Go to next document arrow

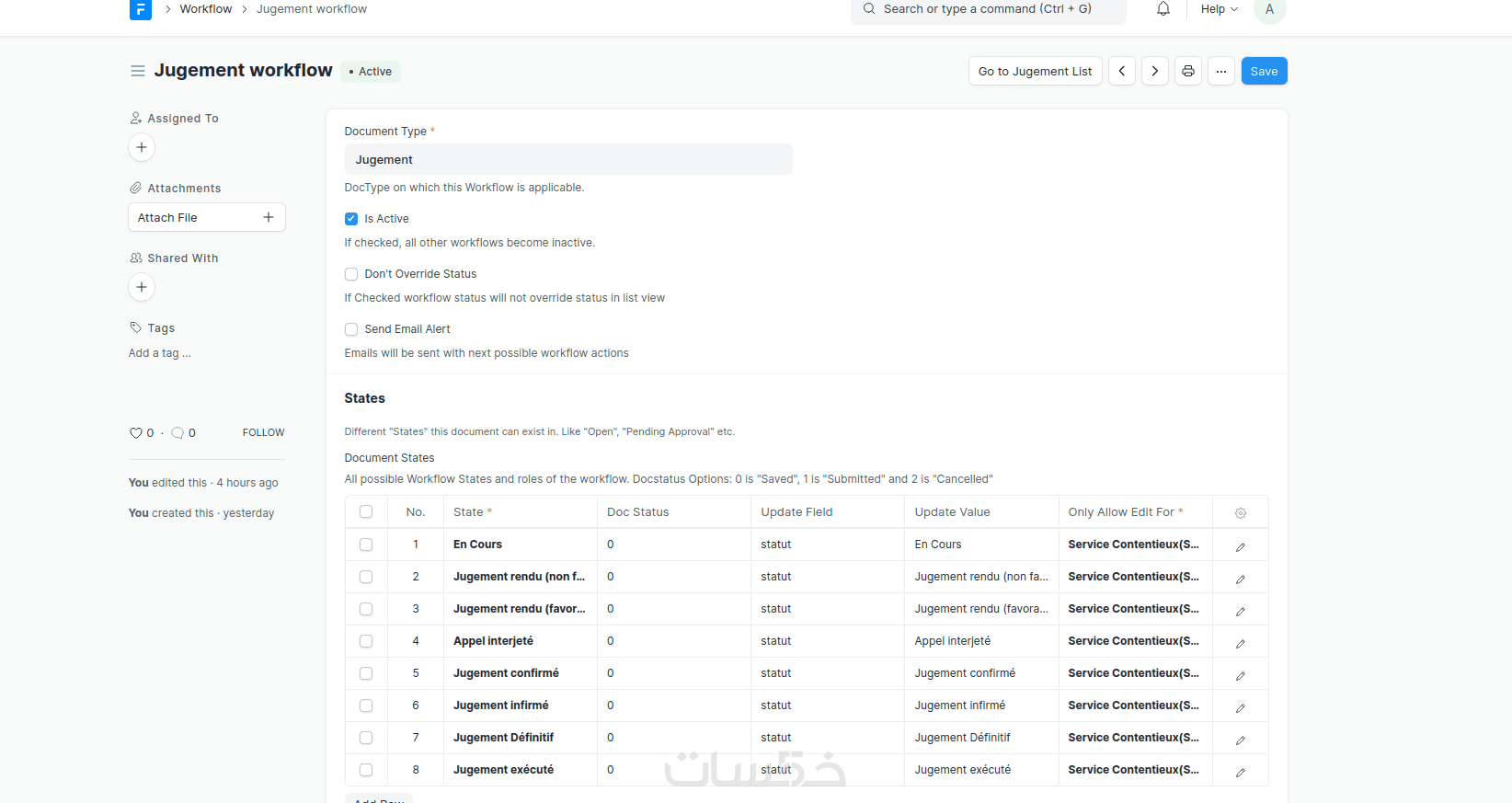click(1155, 72)
